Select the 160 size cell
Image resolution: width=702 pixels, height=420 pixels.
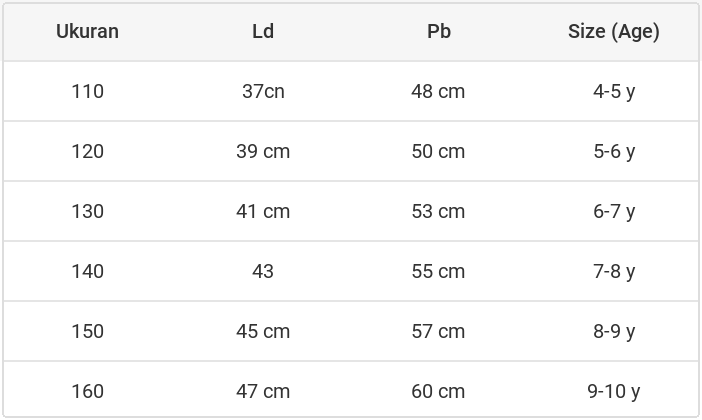click(x=87, y=391)
